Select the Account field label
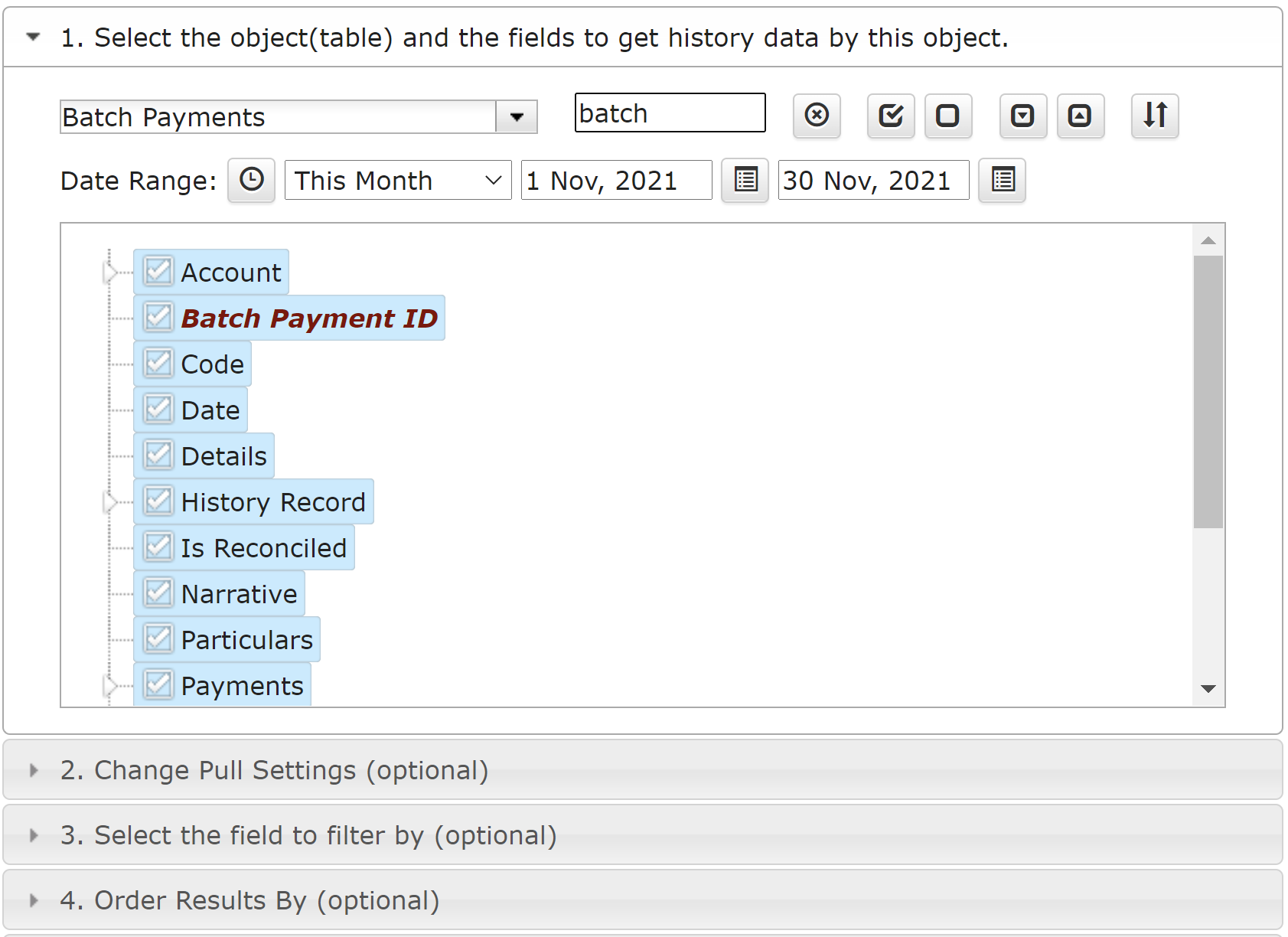 231,273
